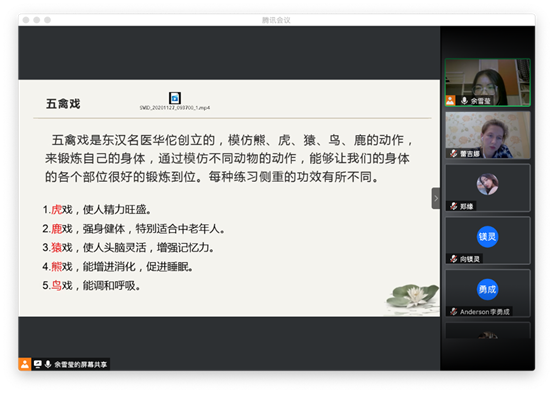The width and height of the screenshot is (554, 394).
Task: Click the muted mic icon beside 蕾吉娜
Action: pyautogui.click(x=454, y=153)
